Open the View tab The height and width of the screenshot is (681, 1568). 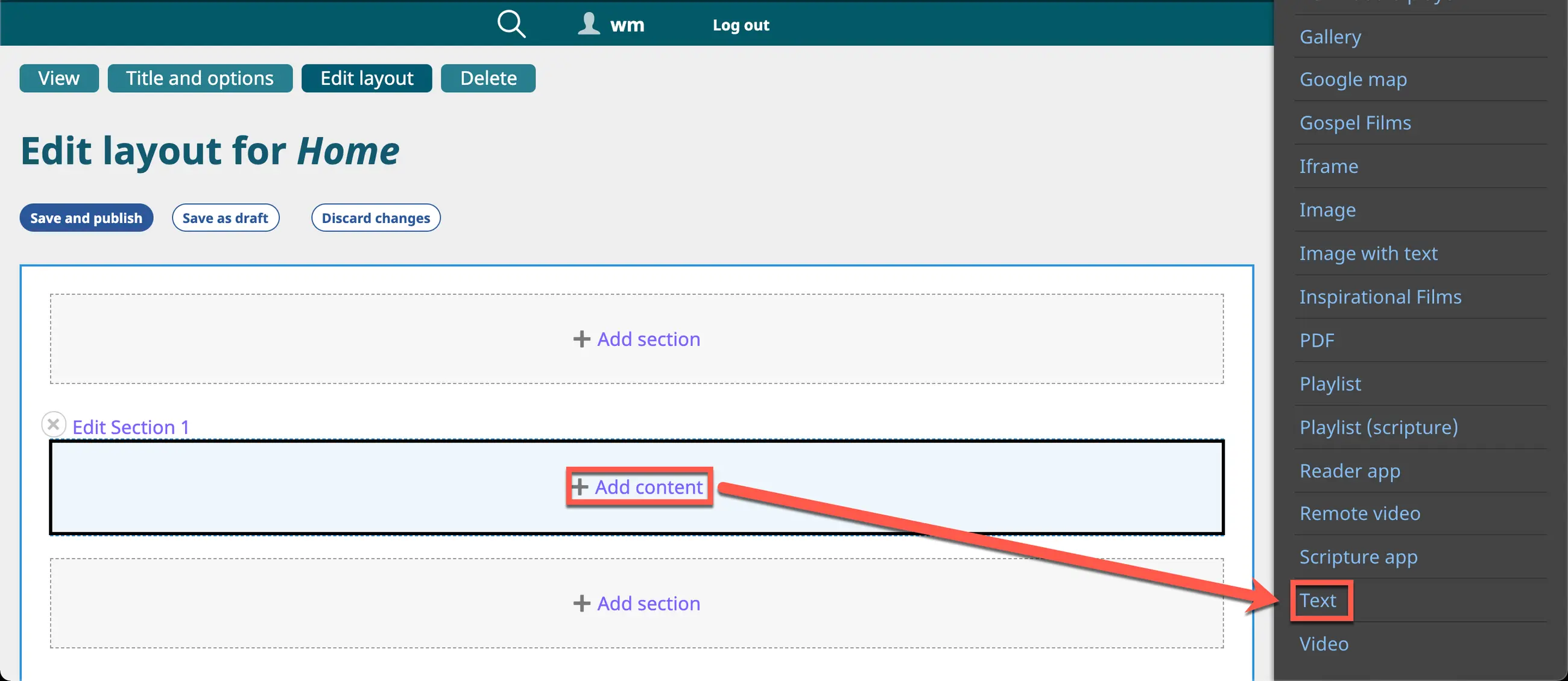pos(59,78)
